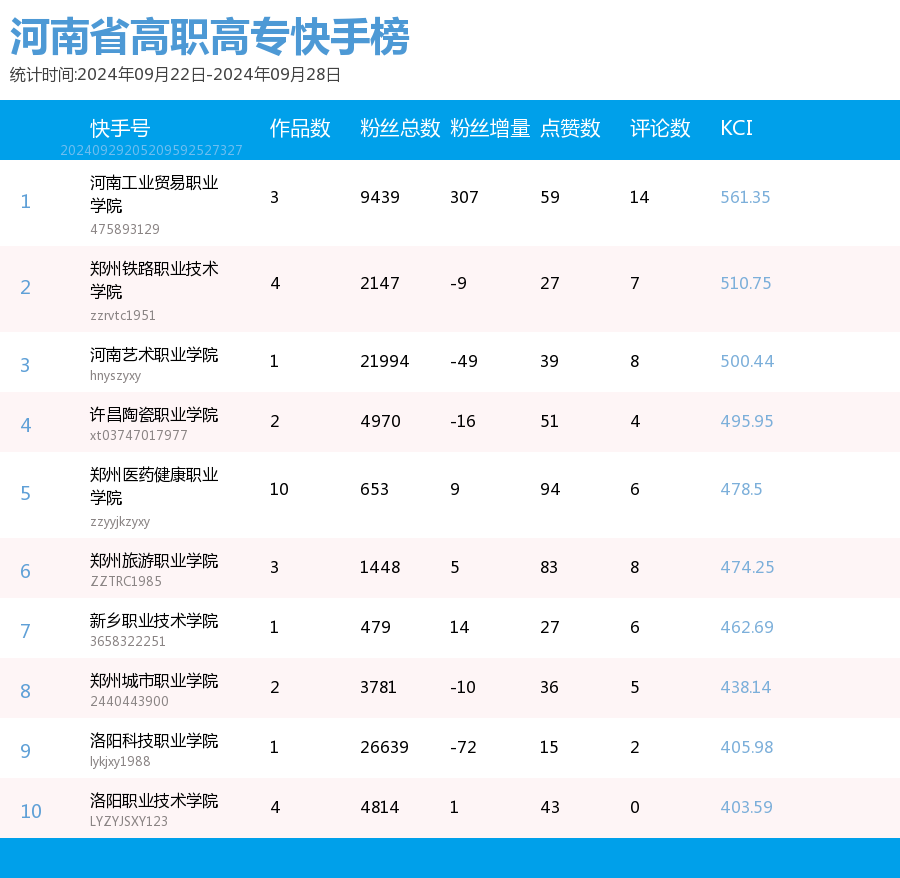Image resolution: width=900 pixels, height=878 pixels.
Task: Click fans total 9439
Action: point(380,197)
